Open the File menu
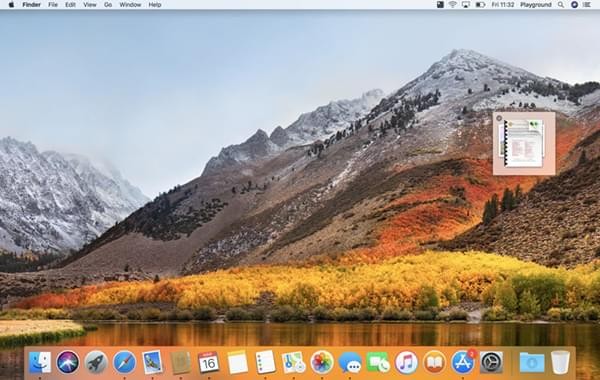 click(x=53, y=5)
